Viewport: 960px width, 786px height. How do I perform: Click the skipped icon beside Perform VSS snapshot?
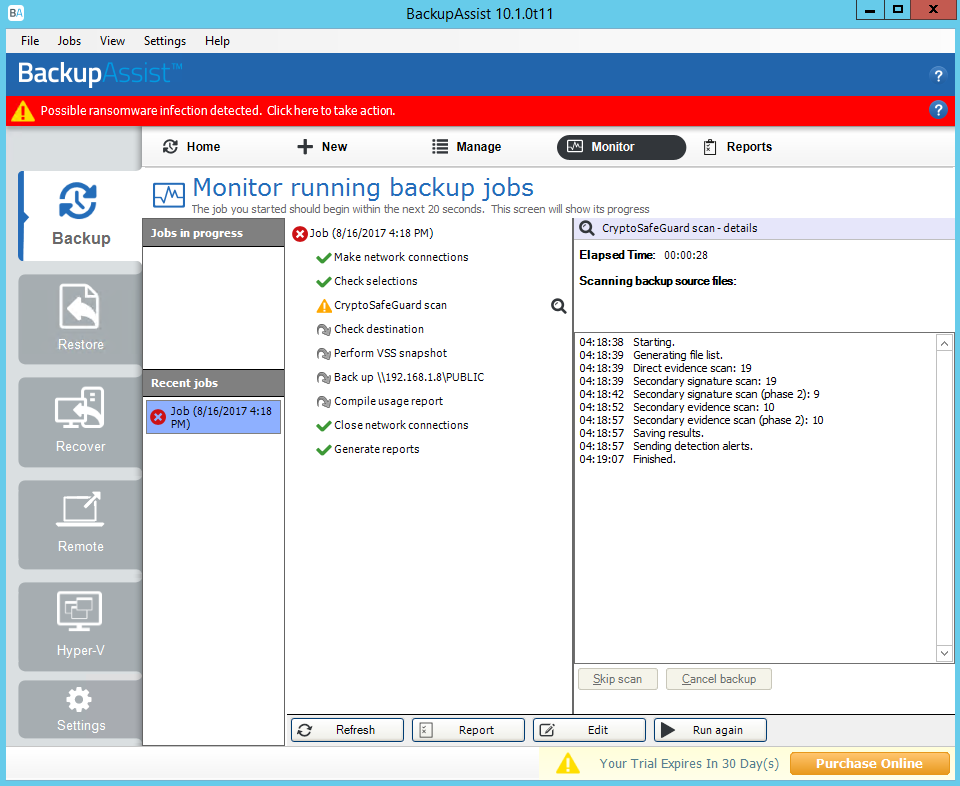pyautogui.click(x=323, y=354)
